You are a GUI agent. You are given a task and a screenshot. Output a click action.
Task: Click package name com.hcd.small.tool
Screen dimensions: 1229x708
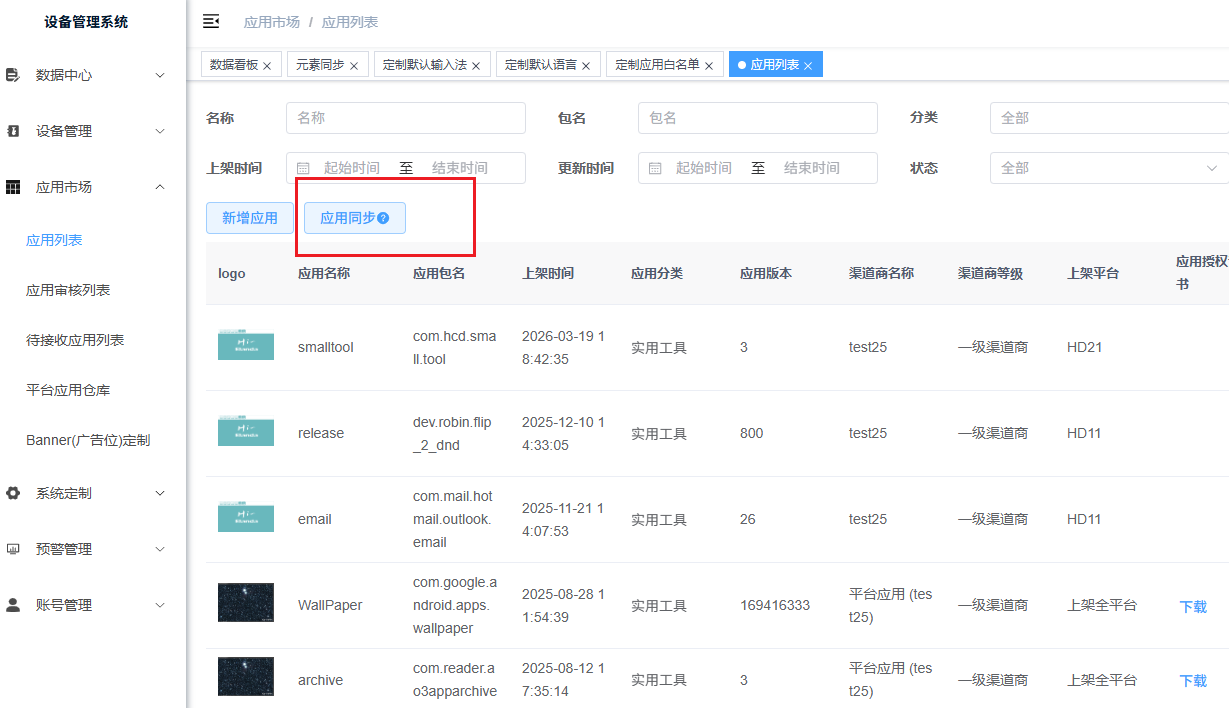coord(455,347)
